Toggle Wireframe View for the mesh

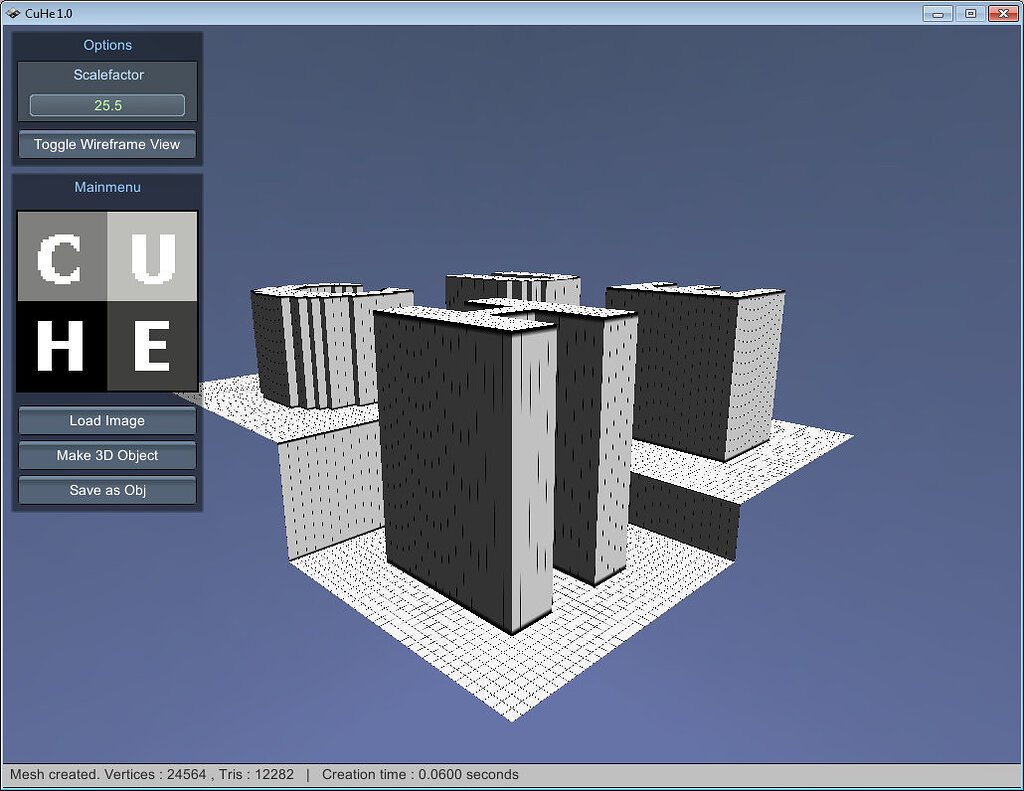106,144
